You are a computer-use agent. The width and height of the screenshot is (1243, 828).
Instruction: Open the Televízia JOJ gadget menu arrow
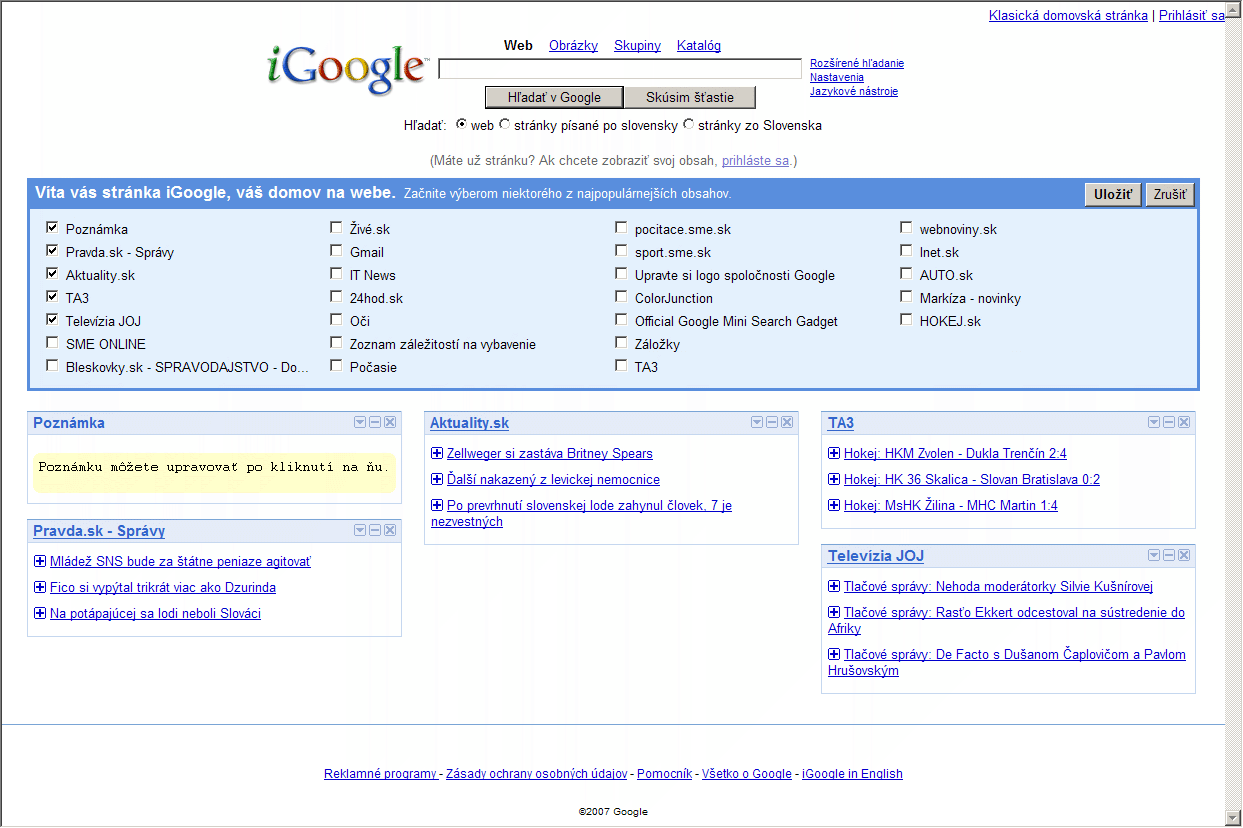tap(1154, 555)
